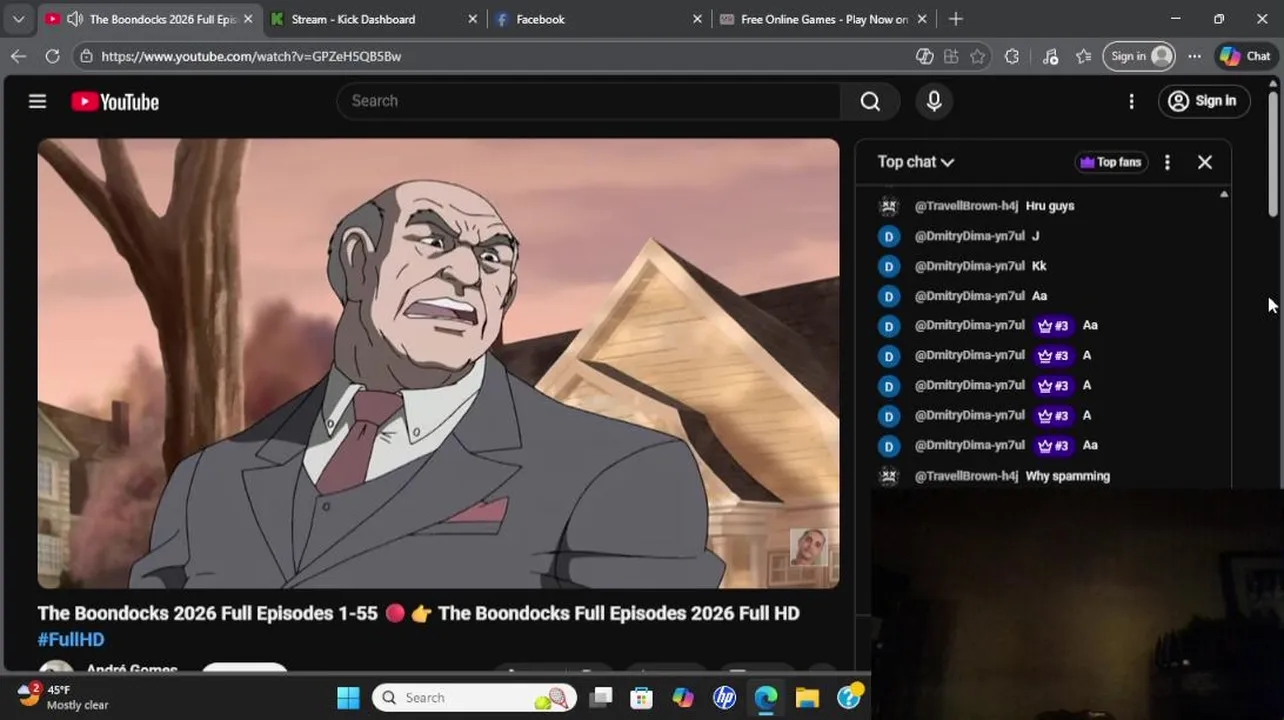Go back with the browser back arrow

[18, 56]
